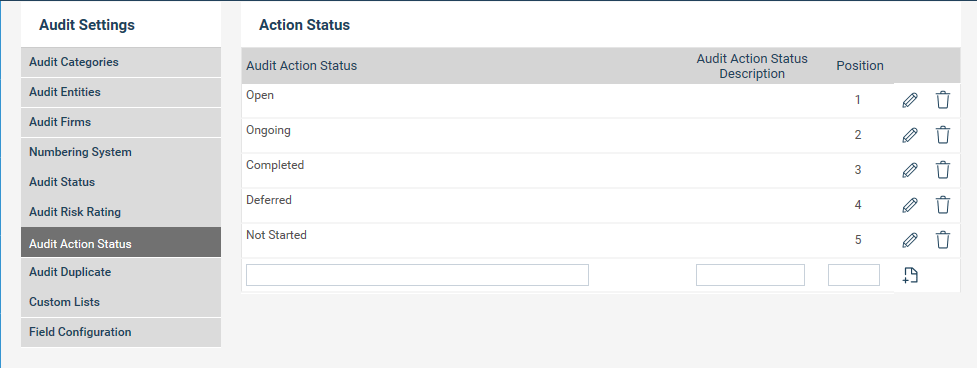
Task: Remove the Completed status with trash icon
Action: click(943, 169)
